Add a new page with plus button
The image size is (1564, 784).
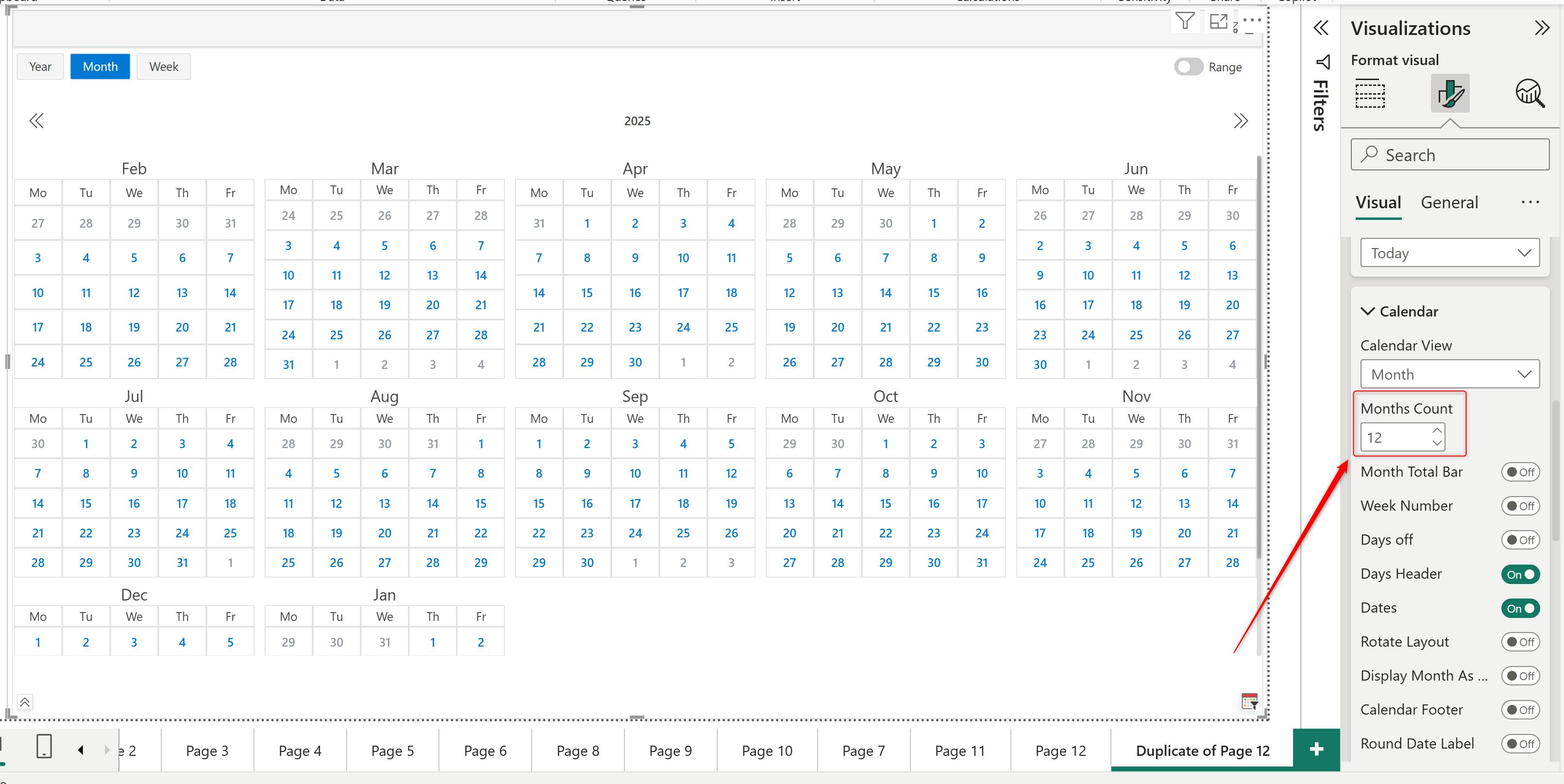click(x=1316, y=750)
